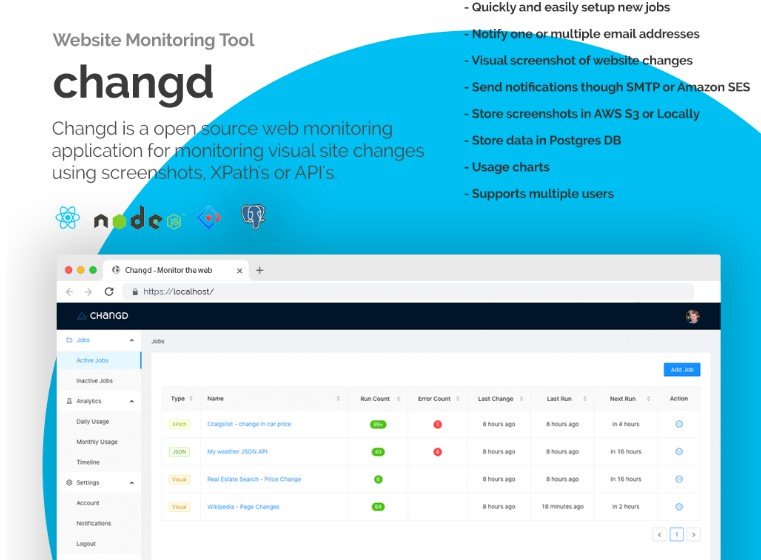Click Visual tag in Real Estate Search row
The image size is (761, 560).
point(179,479)
